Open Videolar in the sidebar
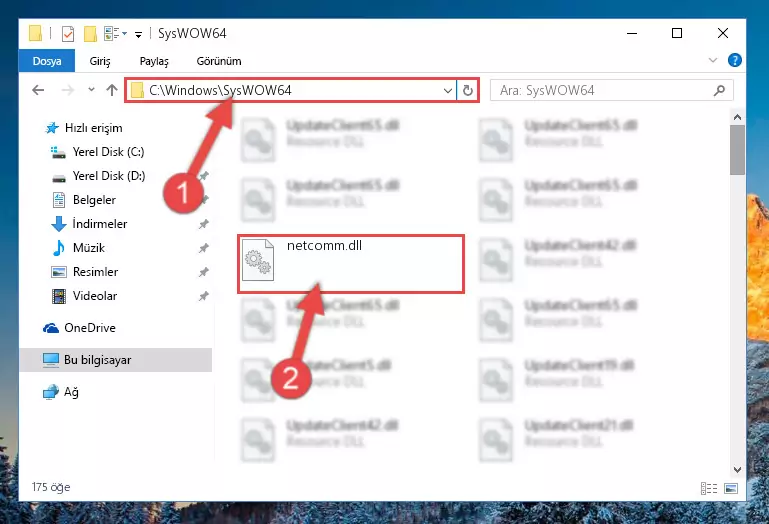 pyautogui.click(x=95, y=296)
